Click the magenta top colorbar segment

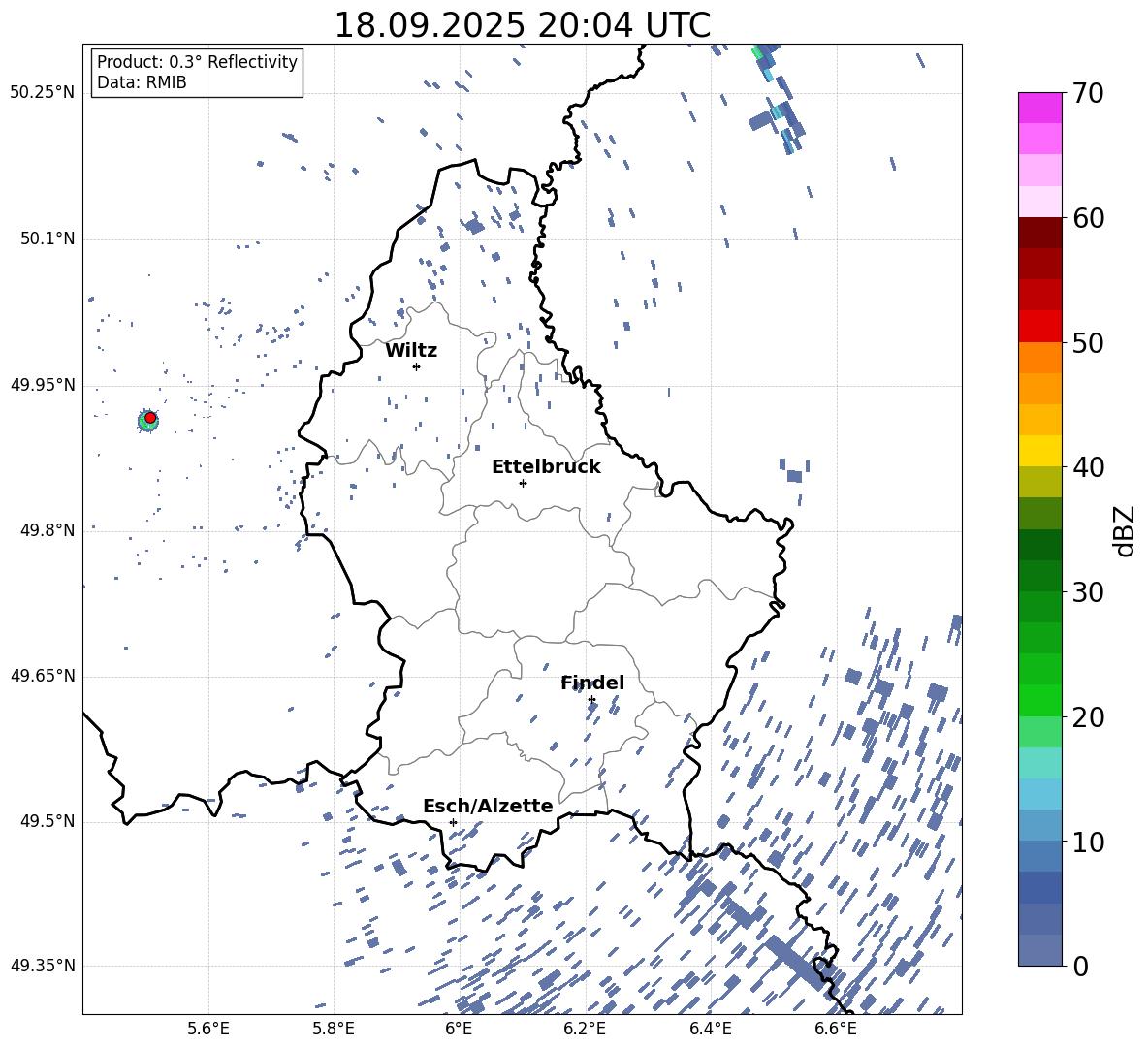(x=1039, y=109)
